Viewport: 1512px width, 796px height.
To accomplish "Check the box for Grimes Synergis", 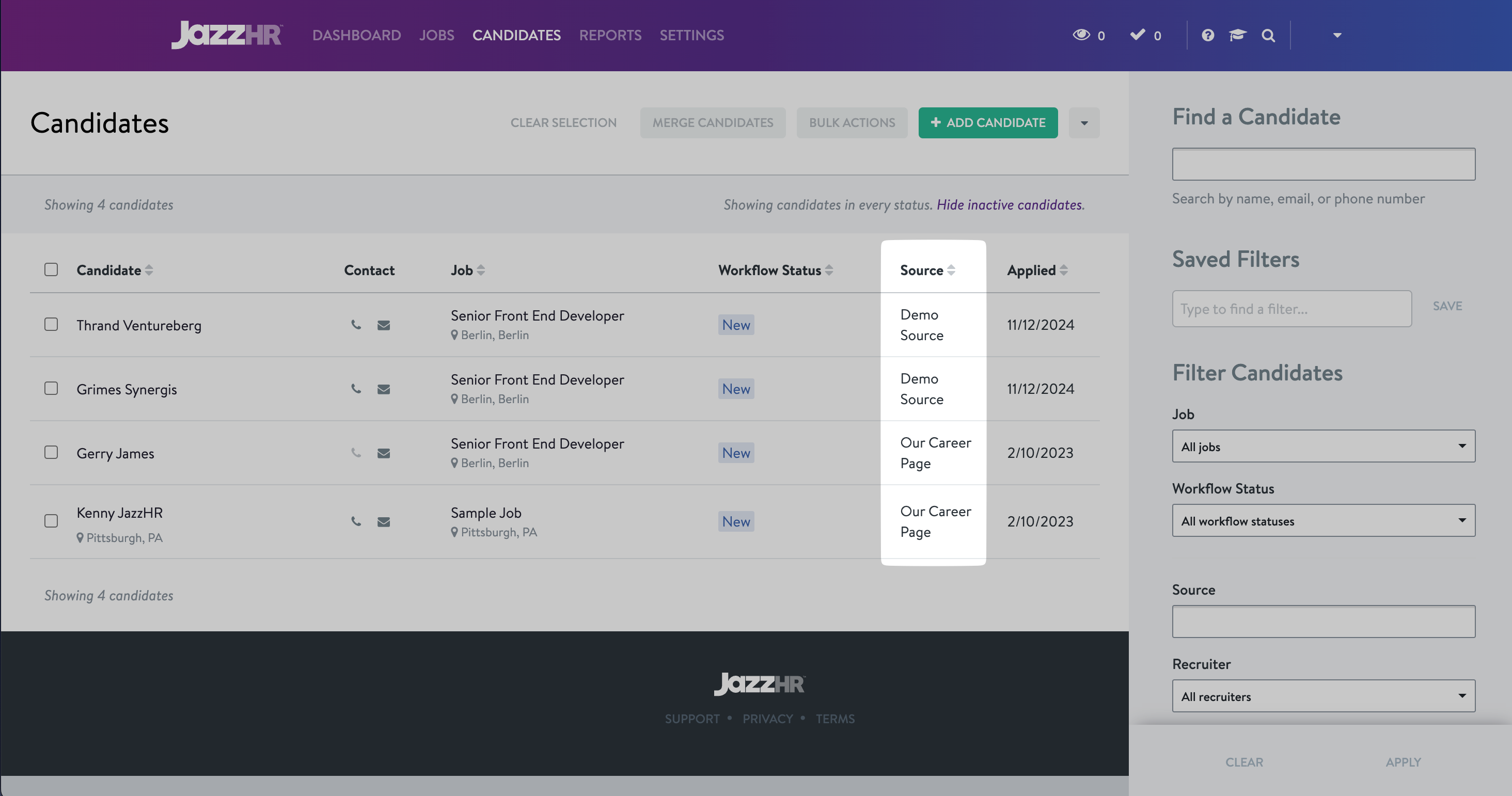I will pyautogui.click(x=51, y=388).
